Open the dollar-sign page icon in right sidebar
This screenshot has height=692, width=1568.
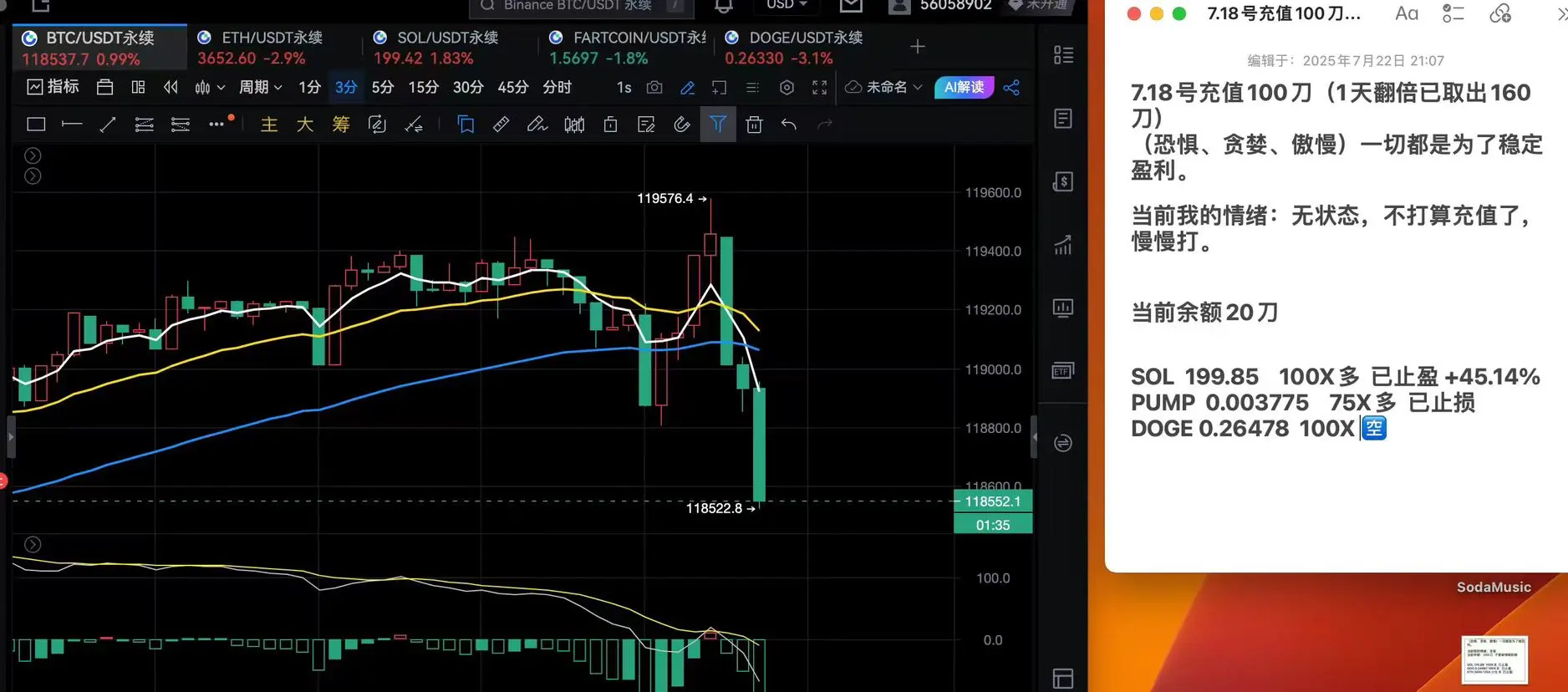pos(1063,181)
